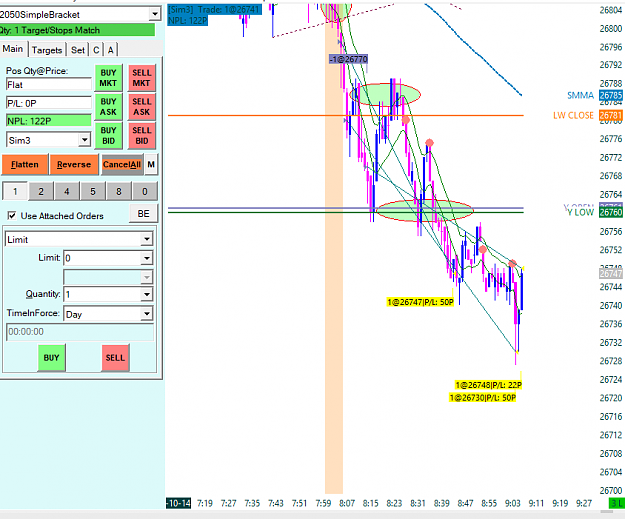The image size is (625, 519).
Task: Click the last price 26747 marker on scale
Action: click(611, 273)
